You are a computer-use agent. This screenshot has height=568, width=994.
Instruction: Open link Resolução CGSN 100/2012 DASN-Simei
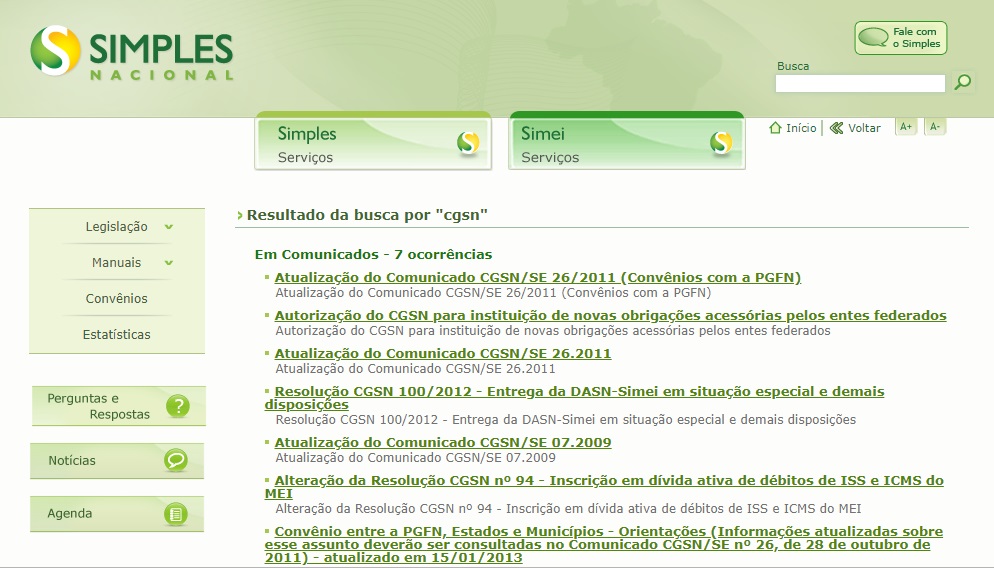point(574,398)
